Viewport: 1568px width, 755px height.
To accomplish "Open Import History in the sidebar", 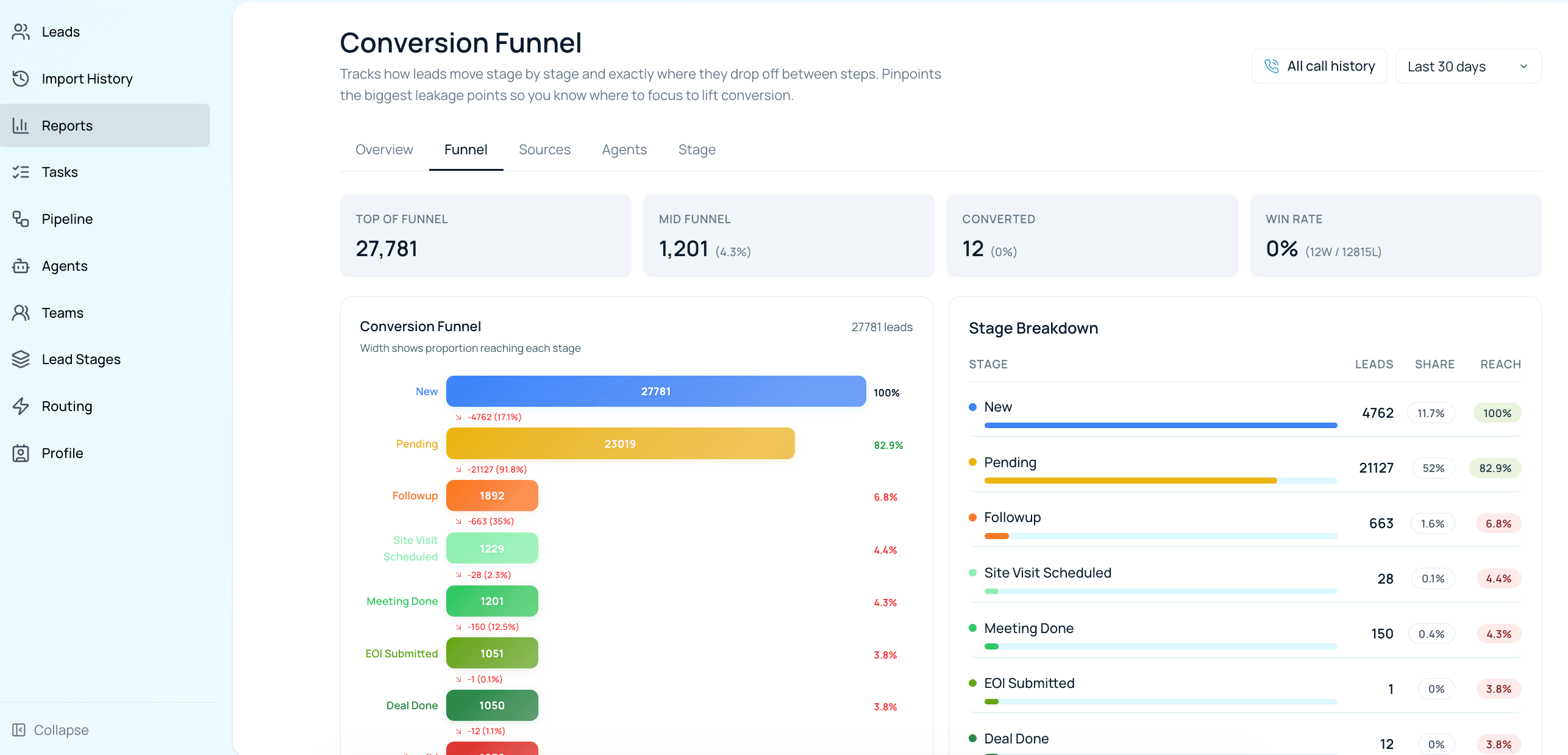I will pos(105,79).
